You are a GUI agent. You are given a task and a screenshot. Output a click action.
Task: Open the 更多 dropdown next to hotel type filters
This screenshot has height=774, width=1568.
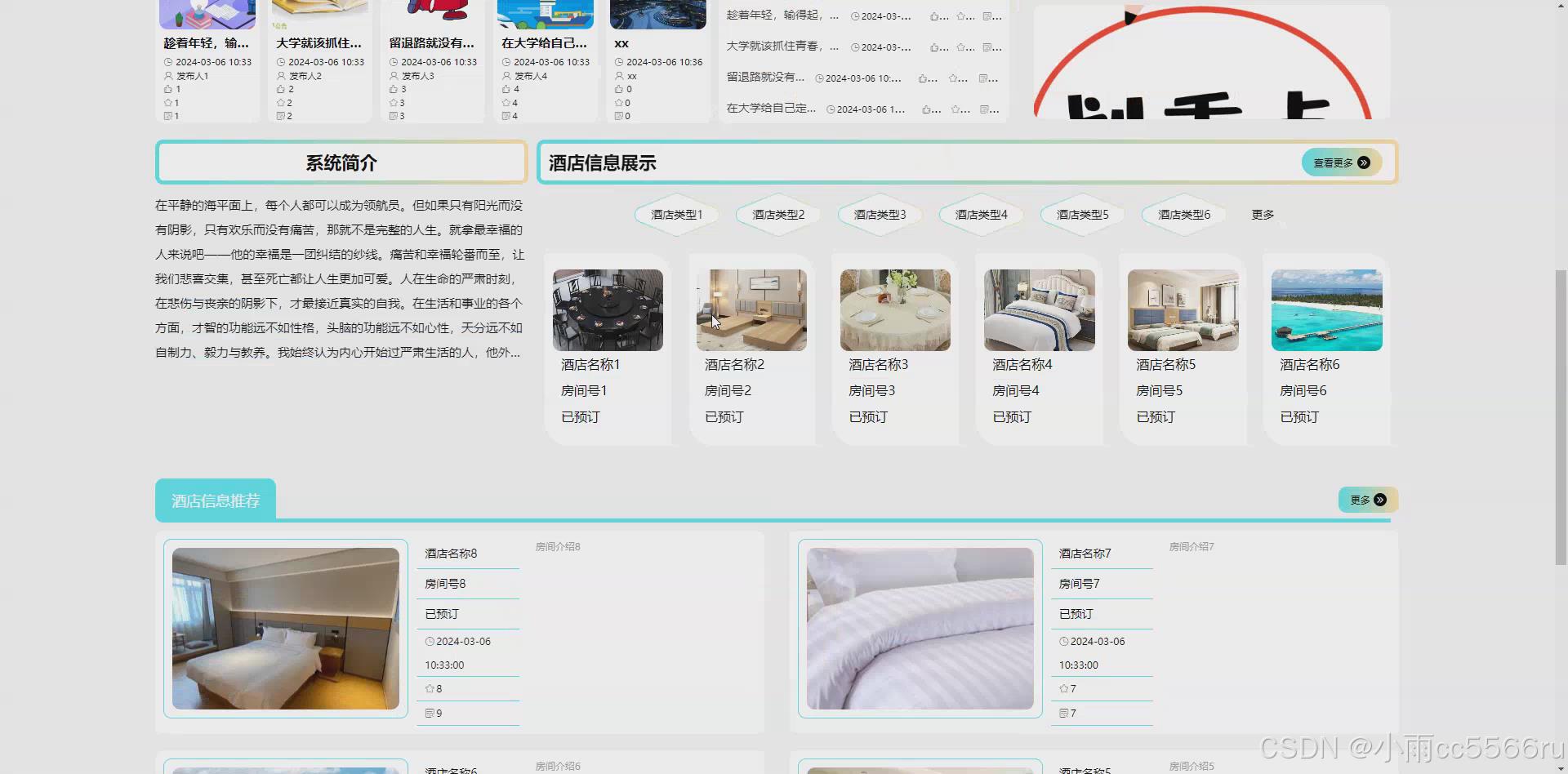1263,214
